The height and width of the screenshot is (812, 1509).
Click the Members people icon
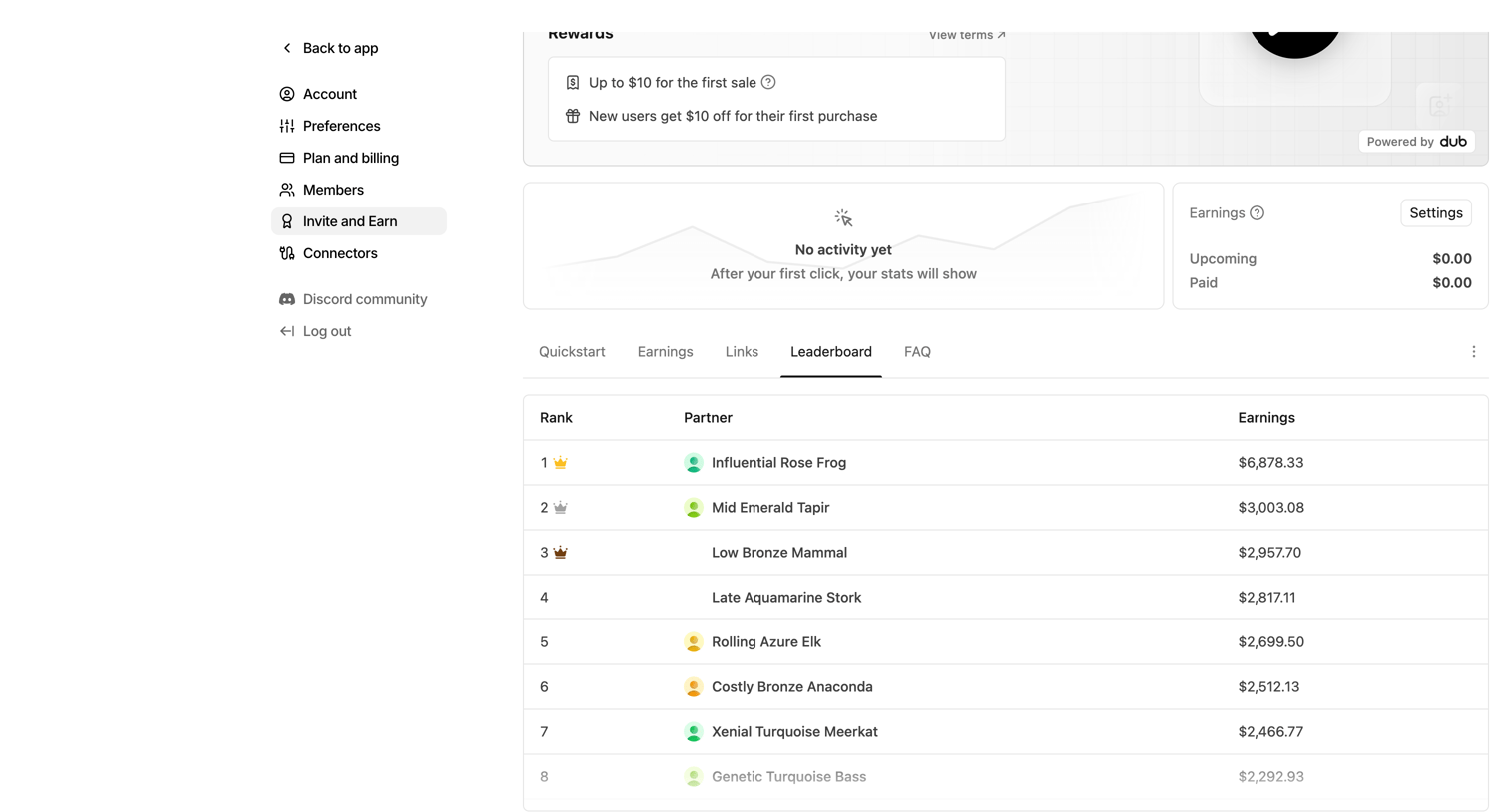coord(287,190)
